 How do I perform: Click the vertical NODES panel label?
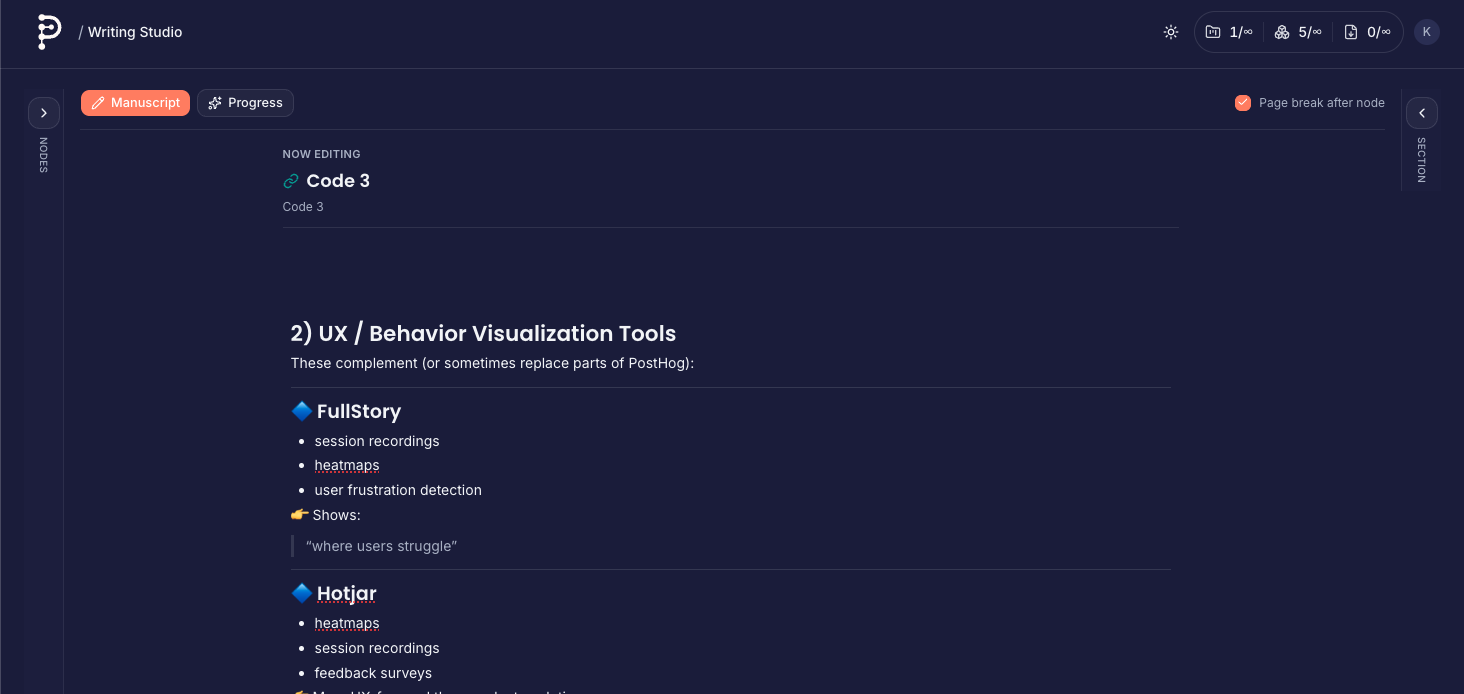coord(44,155)
